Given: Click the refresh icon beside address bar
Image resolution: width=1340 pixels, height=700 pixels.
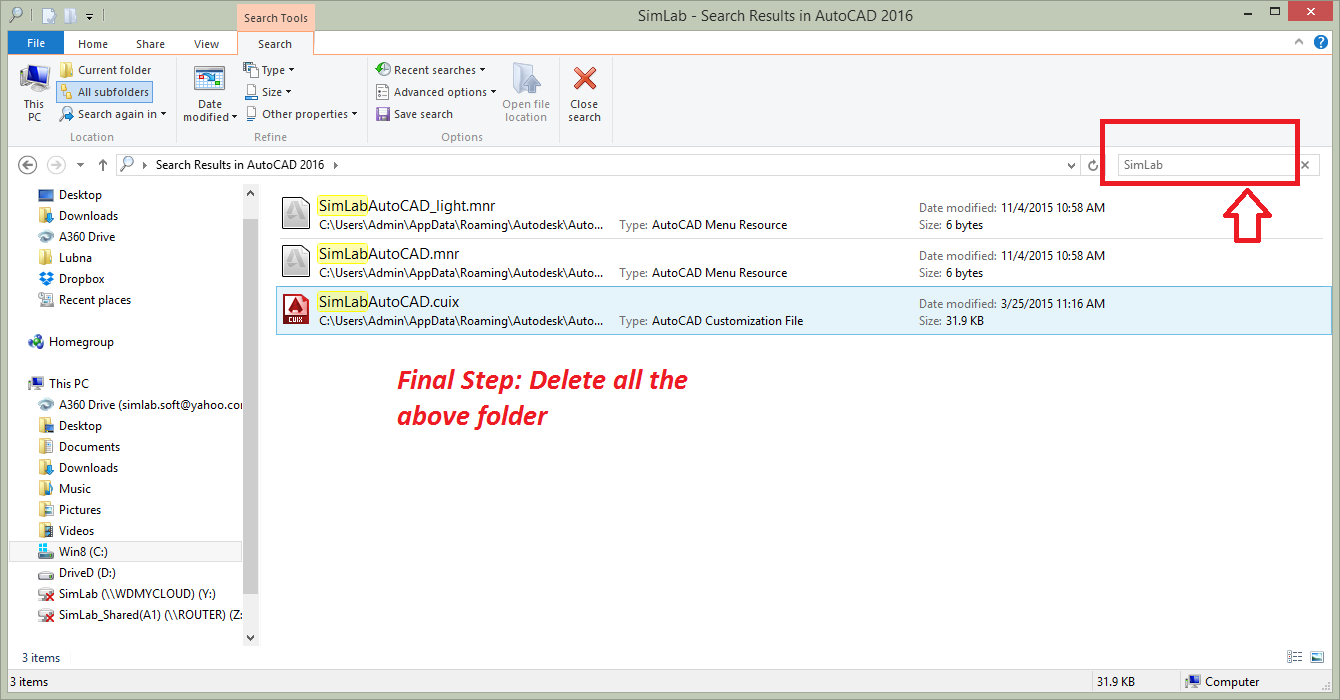Looking at the screenshot, I should tap(1093, 165).
